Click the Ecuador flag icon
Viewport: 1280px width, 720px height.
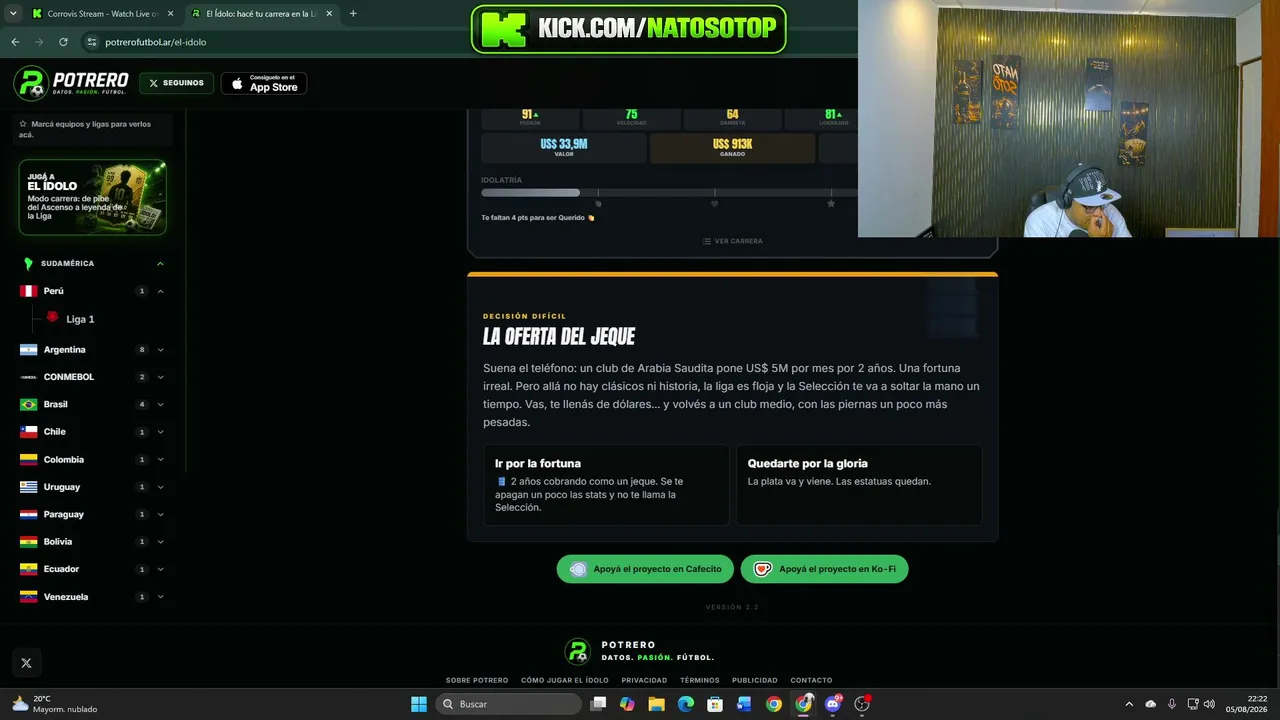[28, 569]
